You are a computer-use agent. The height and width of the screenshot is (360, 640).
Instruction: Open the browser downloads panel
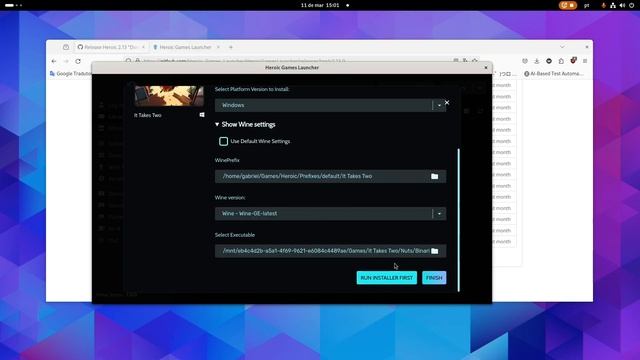tap(537, 61)
